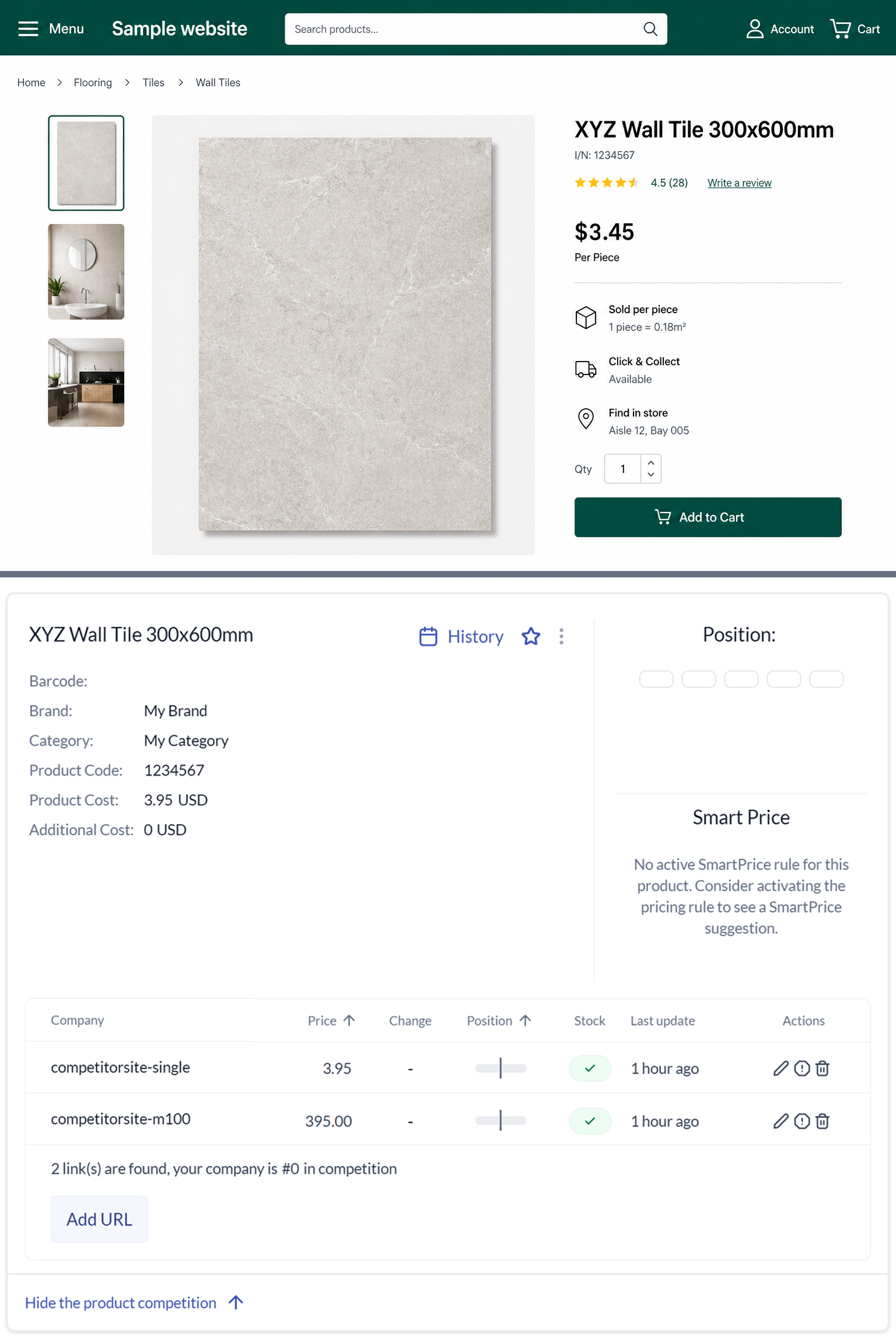This screenshot has width=896, height=1342.
Task: Favorite the product with the star icon
Action: [531, 636]
